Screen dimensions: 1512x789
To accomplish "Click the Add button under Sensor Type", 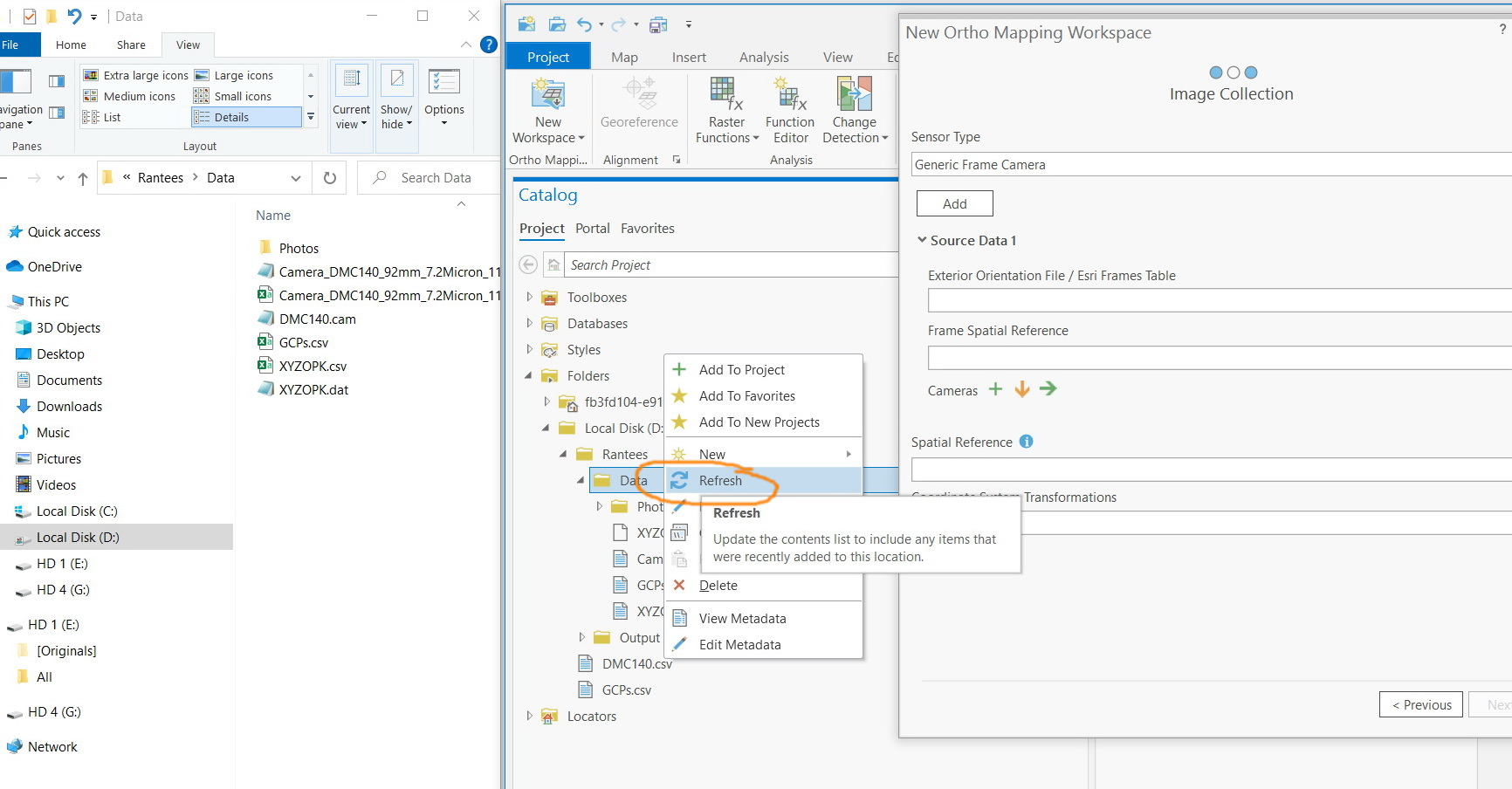I will tap(954, 203).
